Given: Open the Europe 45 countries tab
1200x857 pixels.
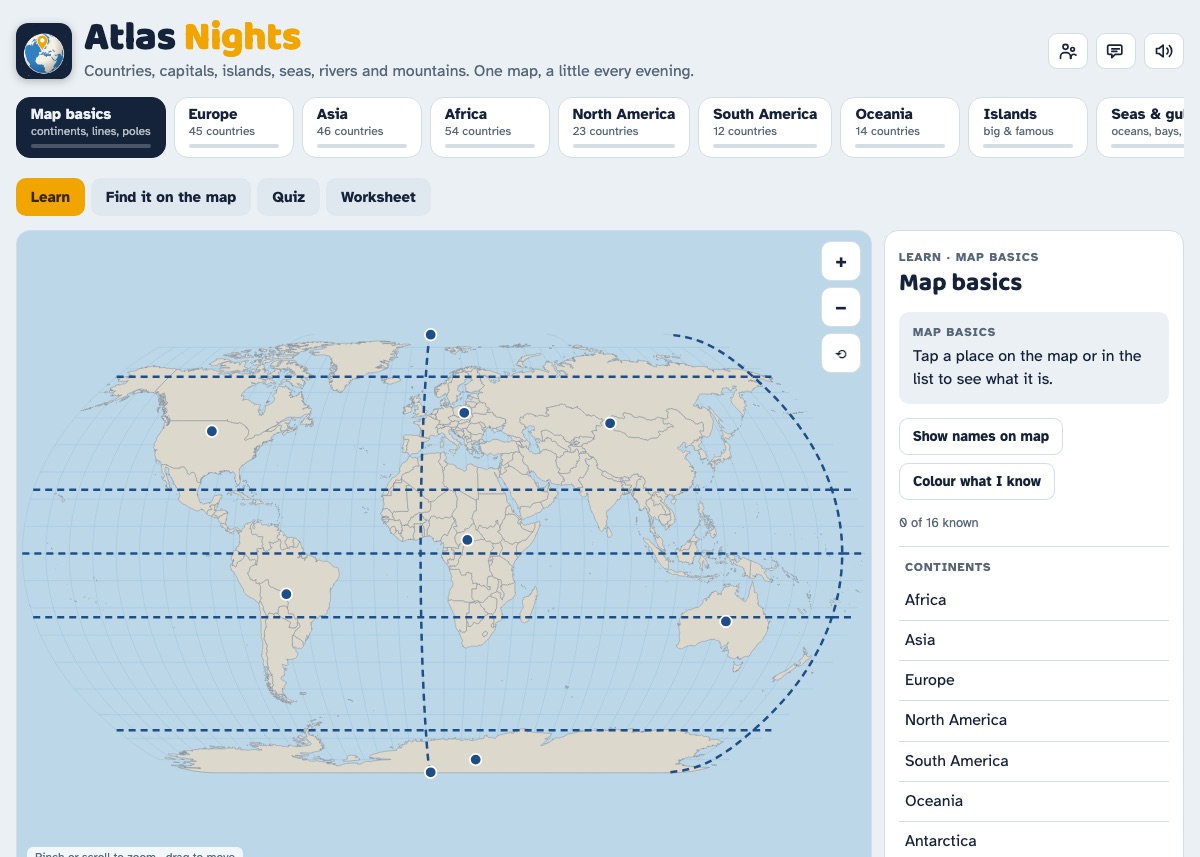Looking at the screenshot, I should 234,127.
